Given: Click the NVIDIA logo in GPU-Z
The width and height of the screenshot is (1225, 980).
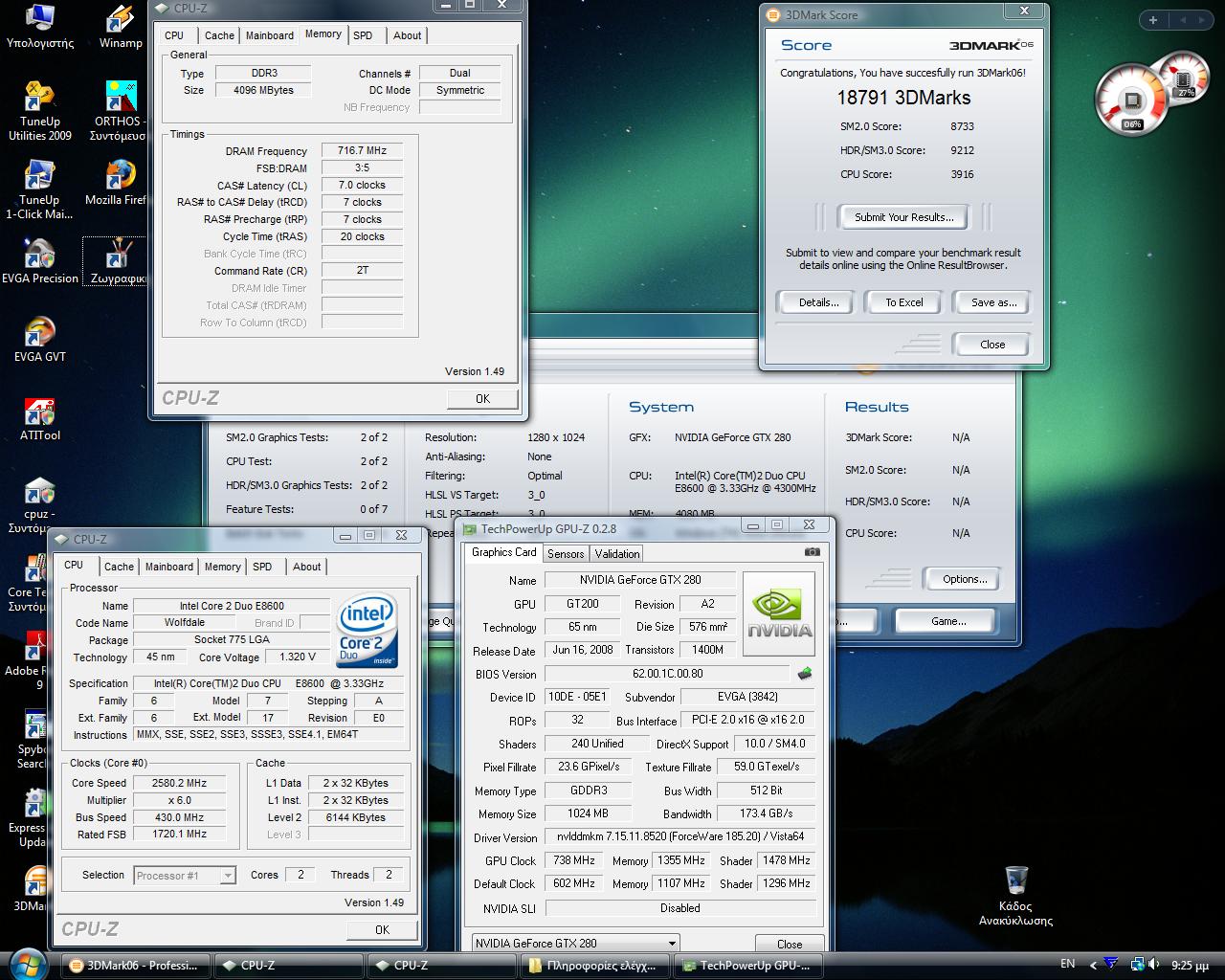Looking at the screenshot, I should [779, 613].
